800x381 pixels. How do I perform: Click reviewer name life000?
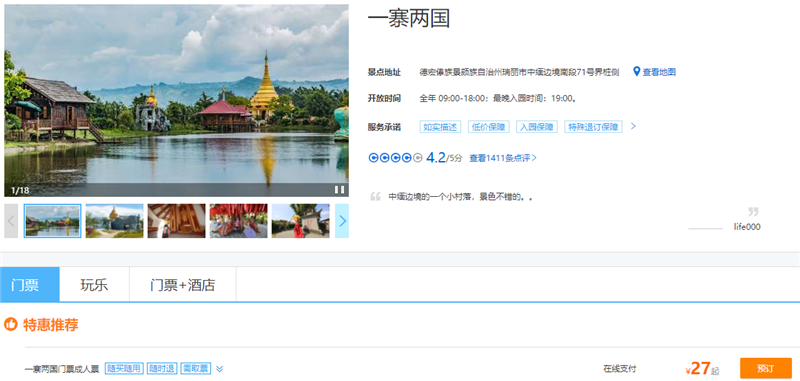[747, 227]
